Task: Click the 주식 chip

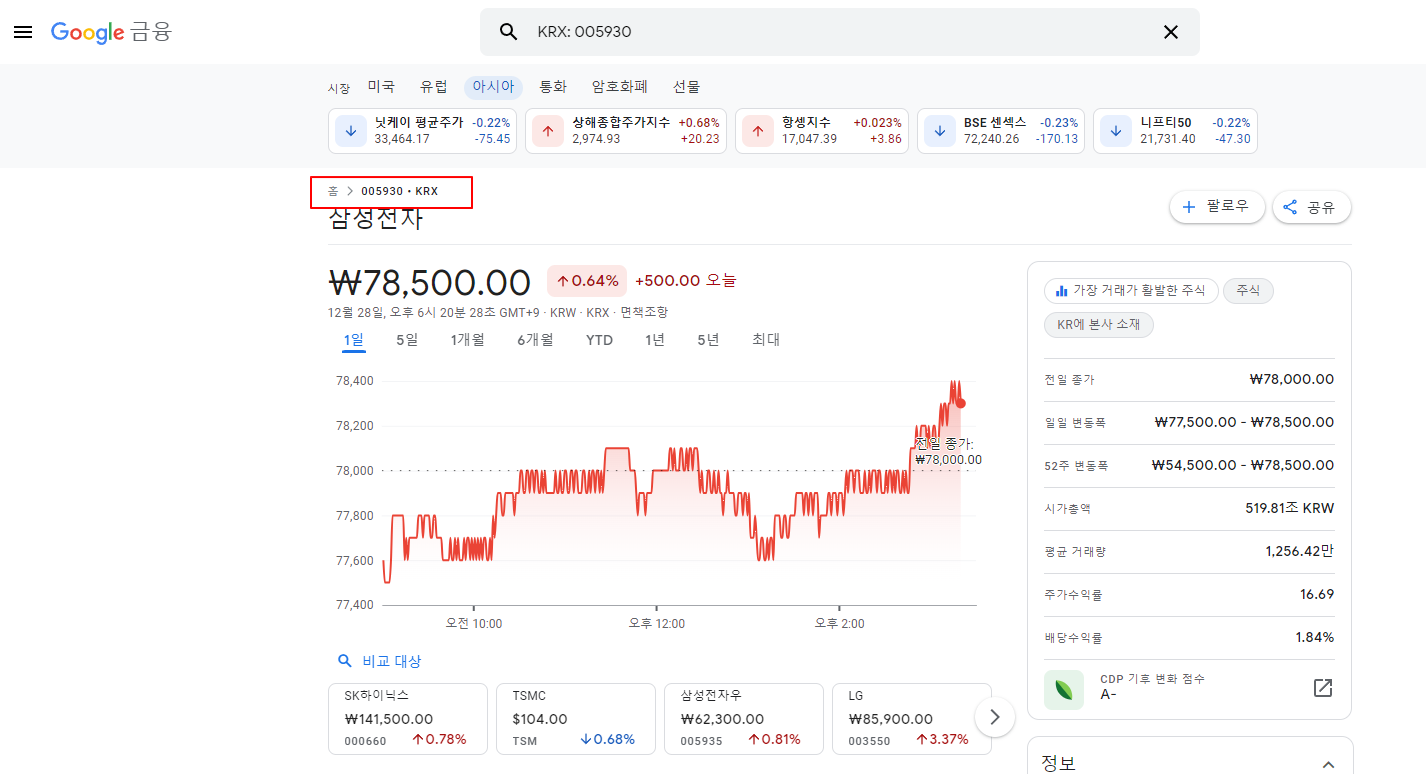Action: click(1248, 291)
